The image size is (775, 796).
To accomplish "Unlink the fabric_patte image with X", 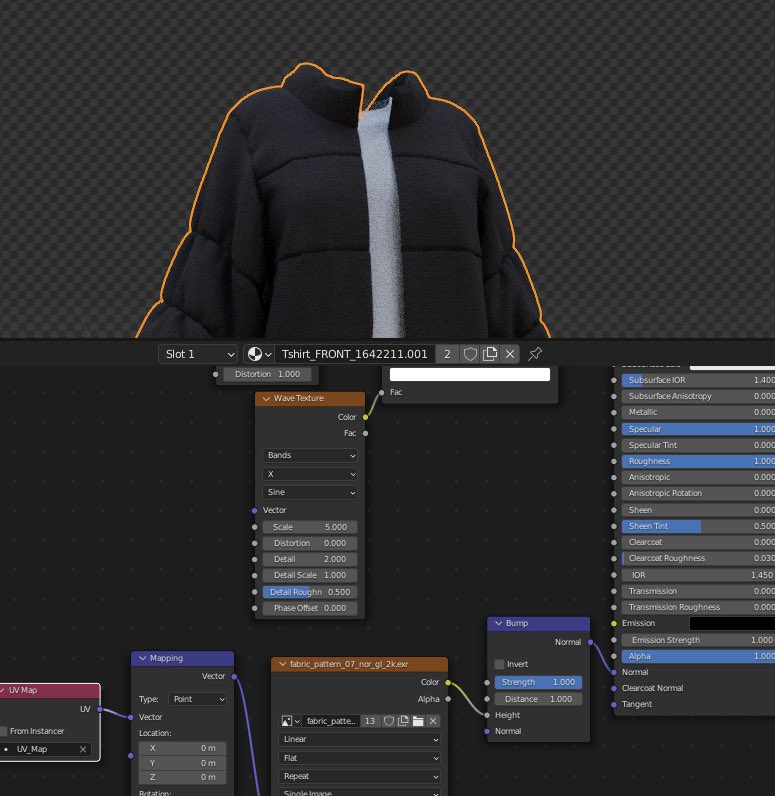I will (x=433, y=721).
